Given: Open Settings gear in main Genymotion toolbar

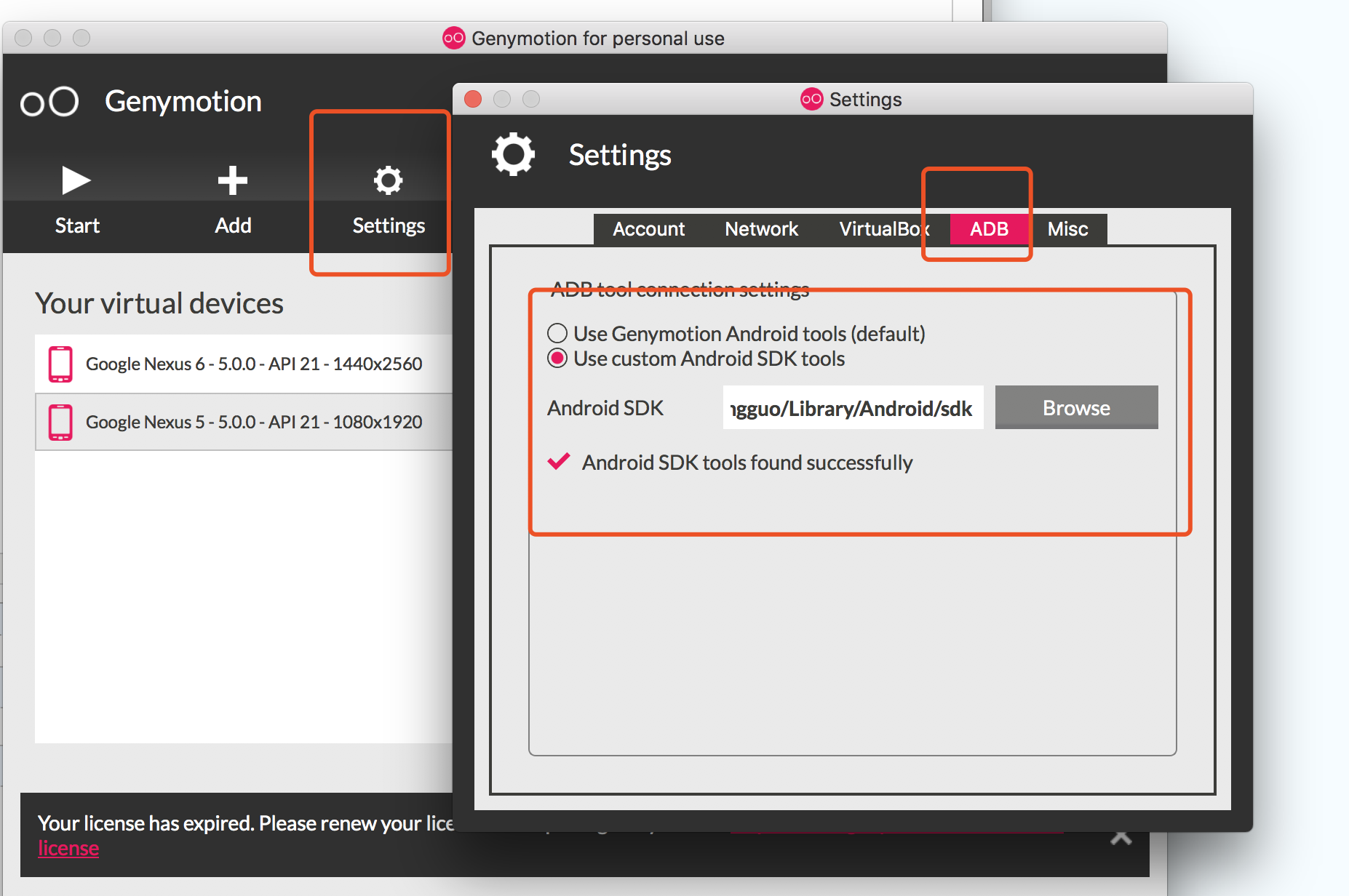Looking at the screenshot, I should tap(388, 180).
